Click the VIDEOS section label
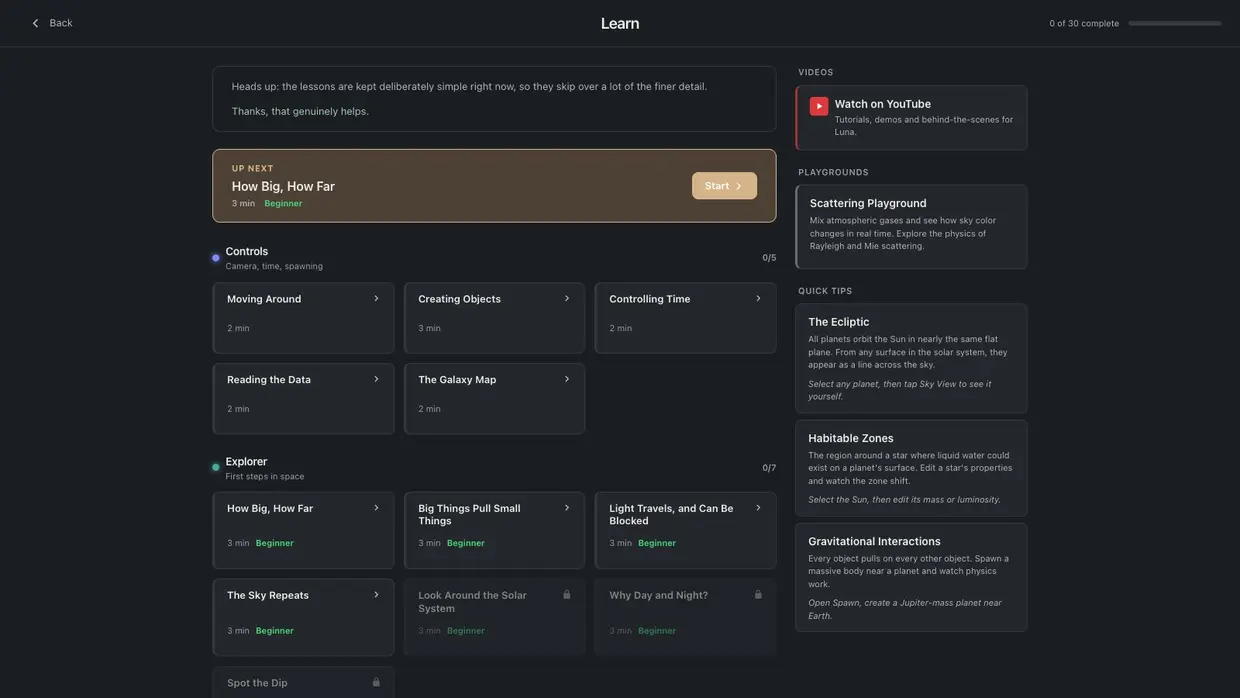The width and height of the screenshot is (1240, 698). click(816, 72)
